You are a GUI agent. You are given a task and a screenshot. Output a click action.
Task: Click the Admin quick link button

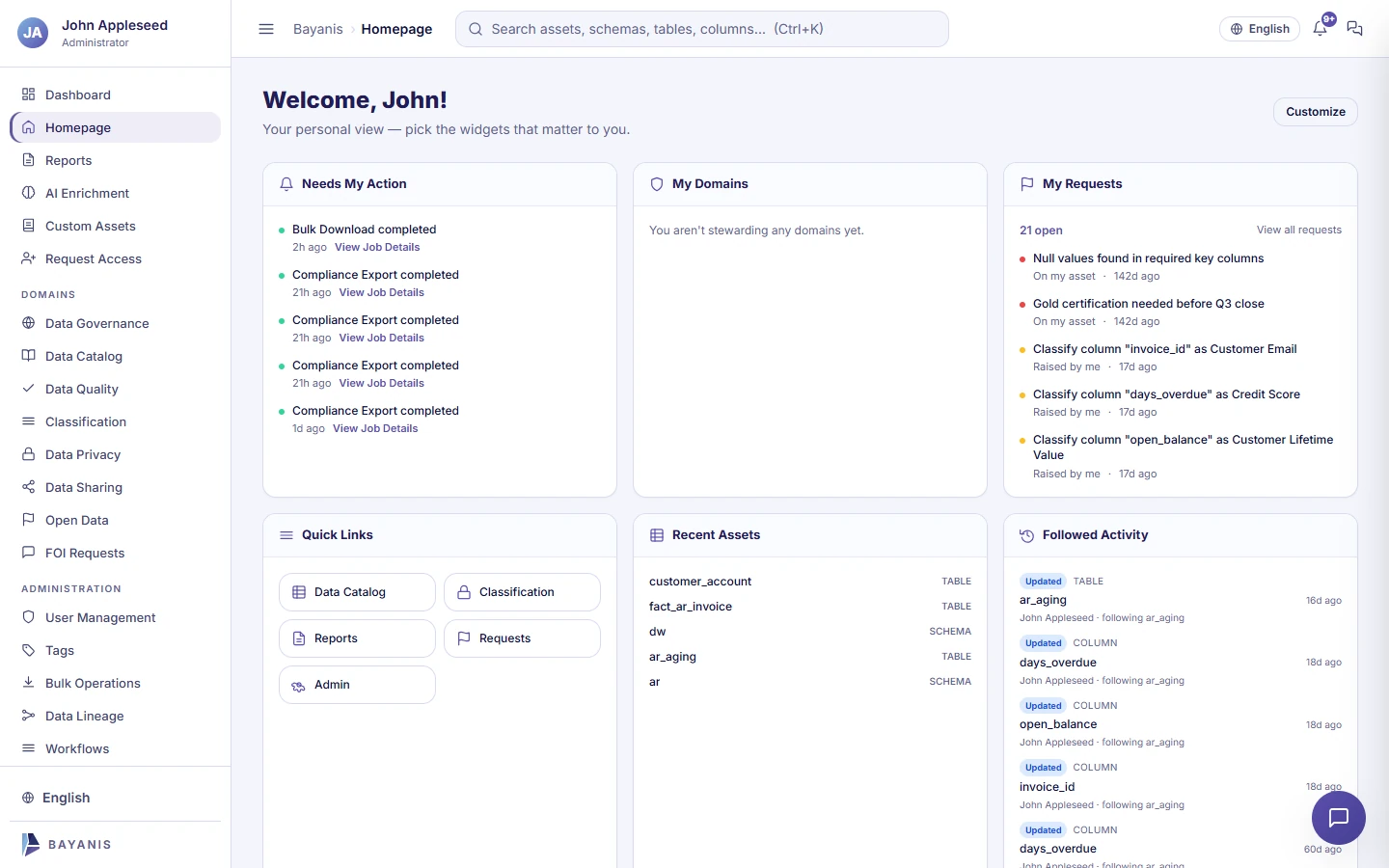(x=357, y=685)
